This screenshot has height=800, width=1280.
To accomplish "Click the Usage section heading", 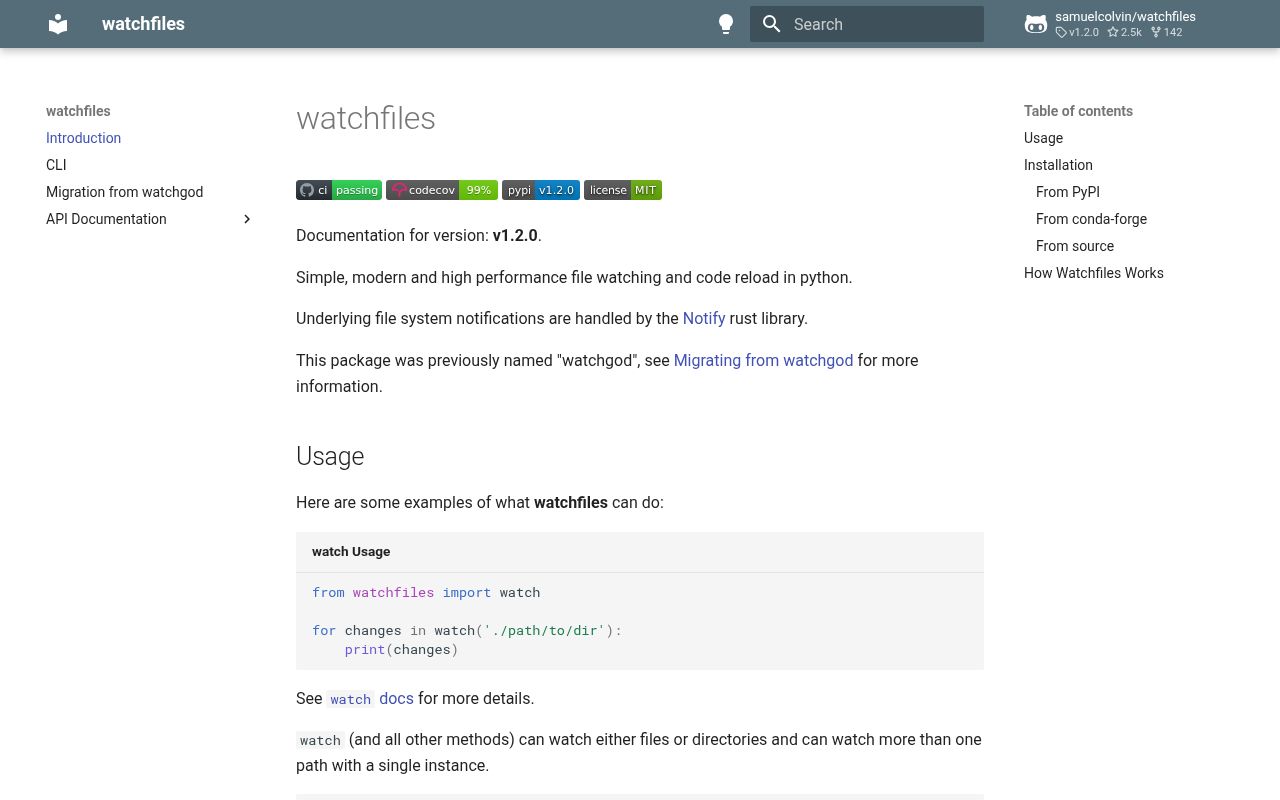I will [330, 456].
